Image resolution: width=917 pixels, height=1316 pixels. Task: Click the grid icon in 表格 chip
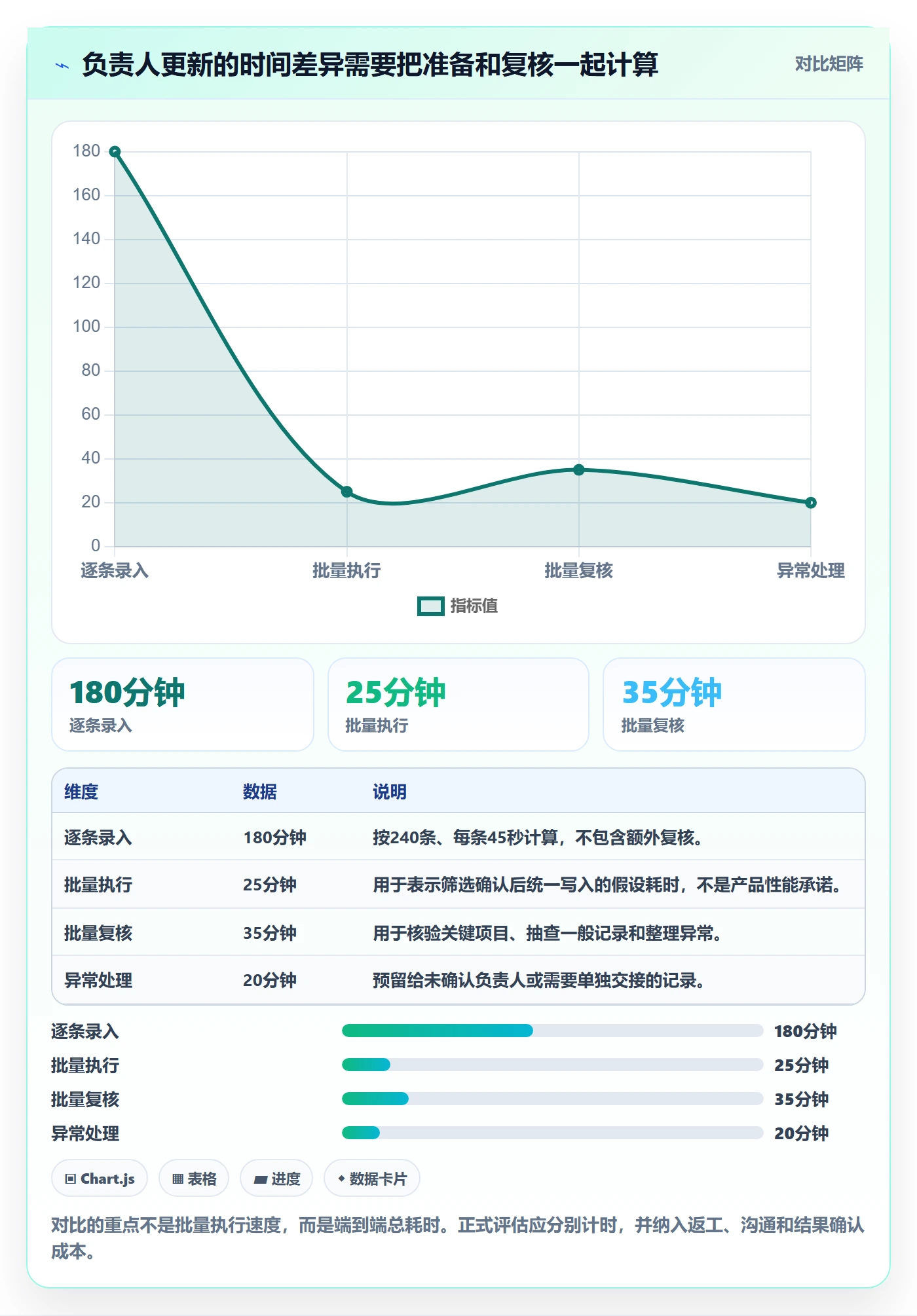point(178,1179)
